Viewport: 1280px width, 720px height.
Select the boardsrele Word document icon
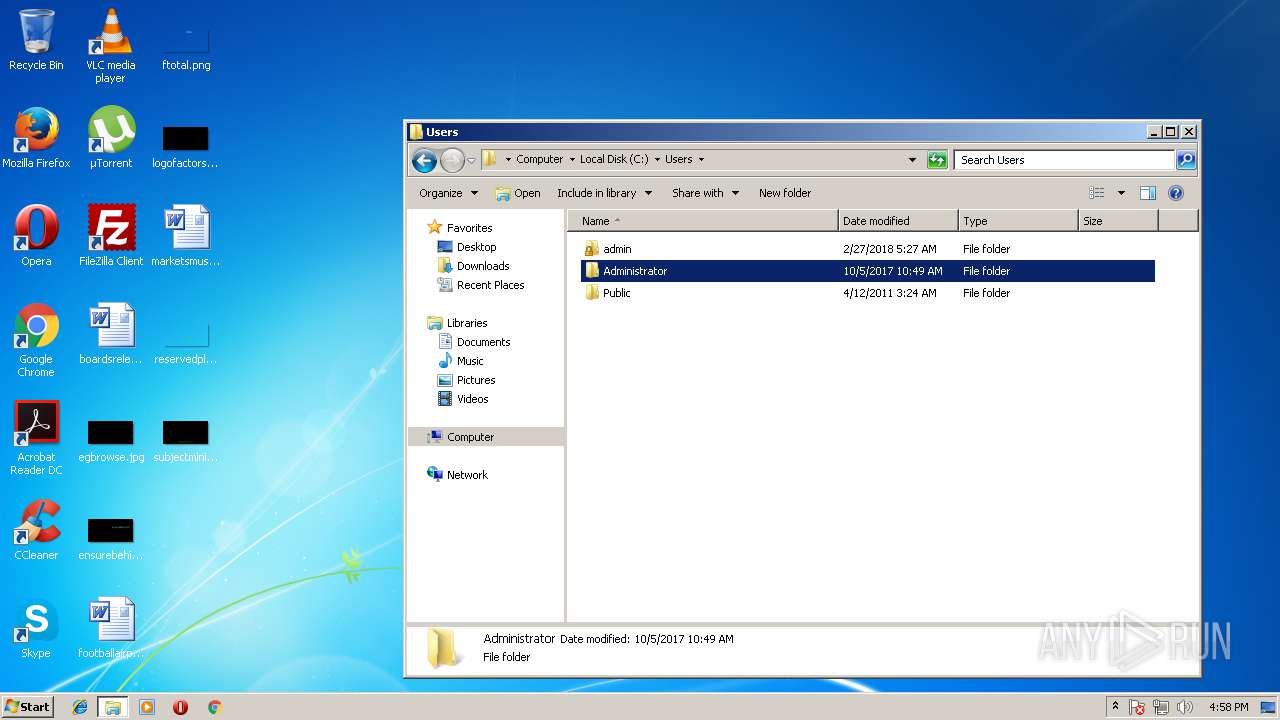(110, 334)
